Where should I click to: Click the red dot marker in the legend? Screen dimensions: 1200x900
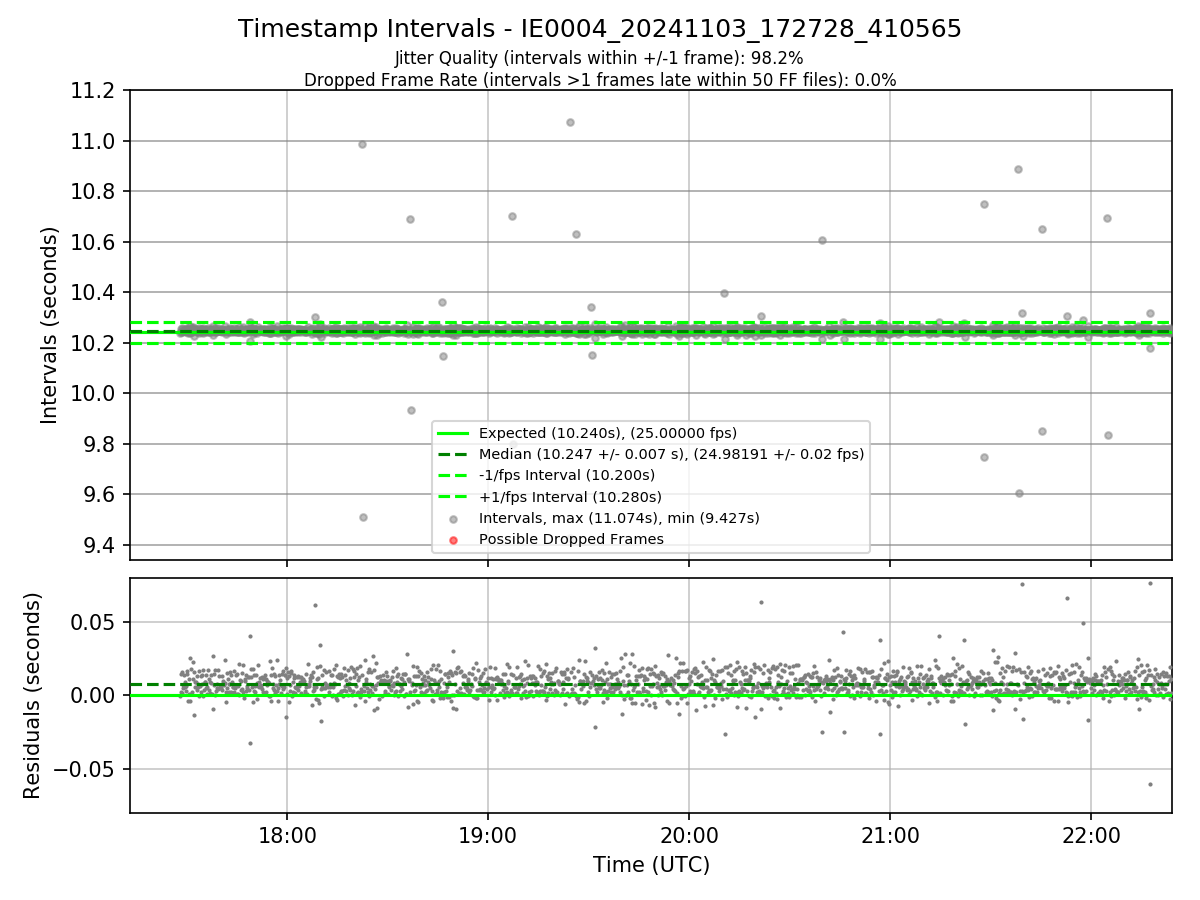[453, 540]
